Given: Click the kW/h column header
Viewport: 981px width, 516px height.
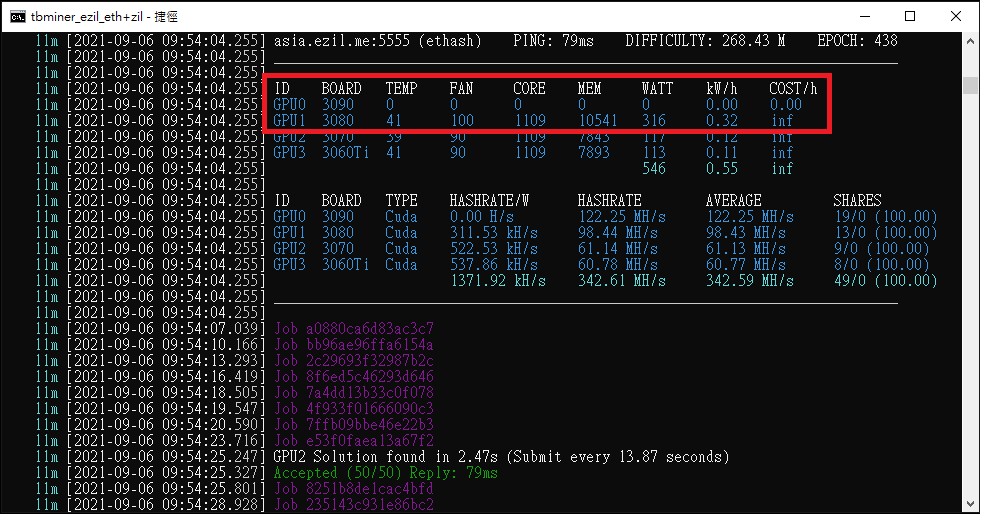Looking at the screenshot, I should pos(721,89).
